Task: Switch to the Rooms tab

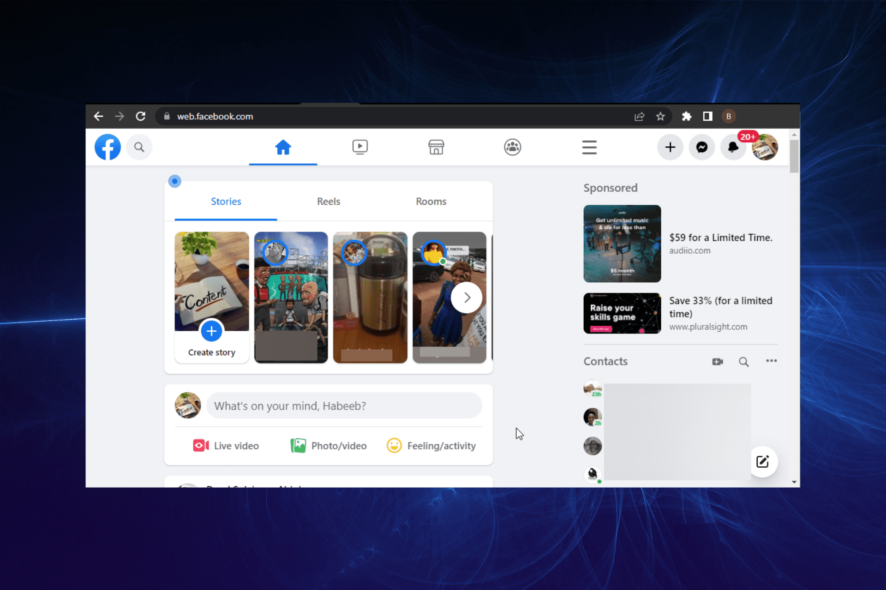Action: point(431,201)
